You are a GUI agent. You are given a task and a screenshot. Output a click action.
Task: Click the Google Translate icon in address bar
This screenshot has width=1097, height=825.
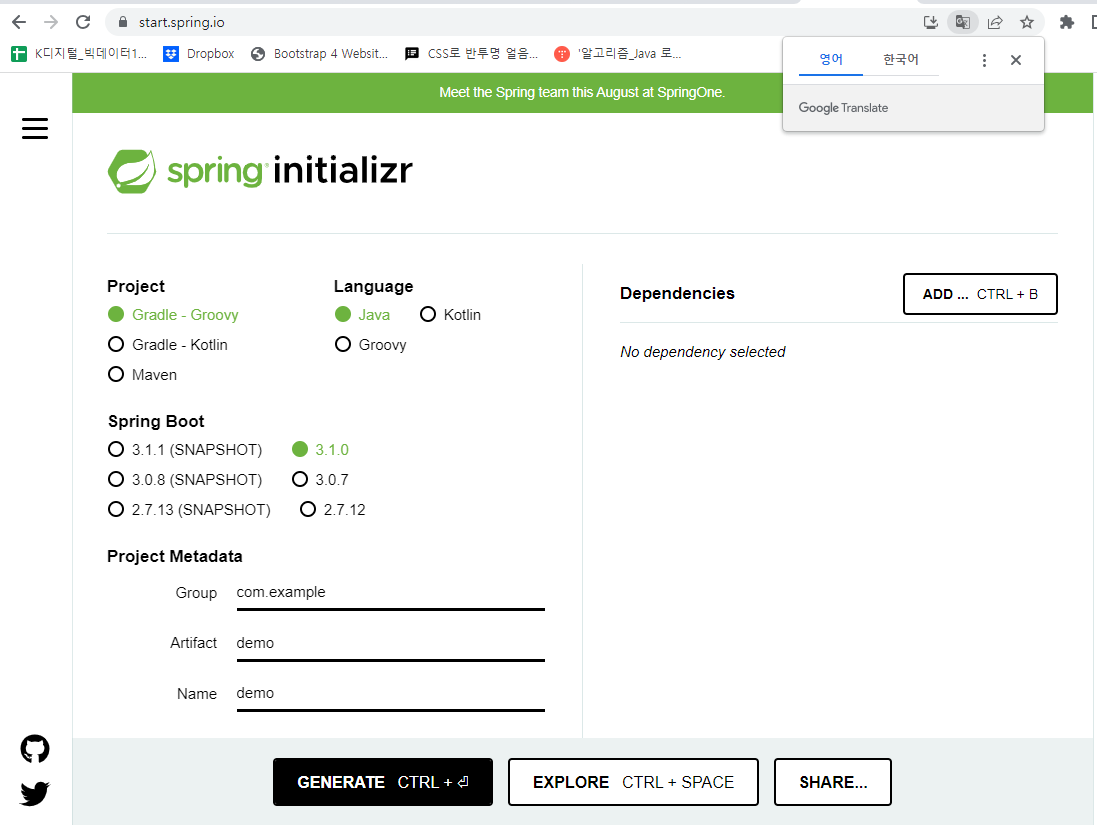point(963,22)
